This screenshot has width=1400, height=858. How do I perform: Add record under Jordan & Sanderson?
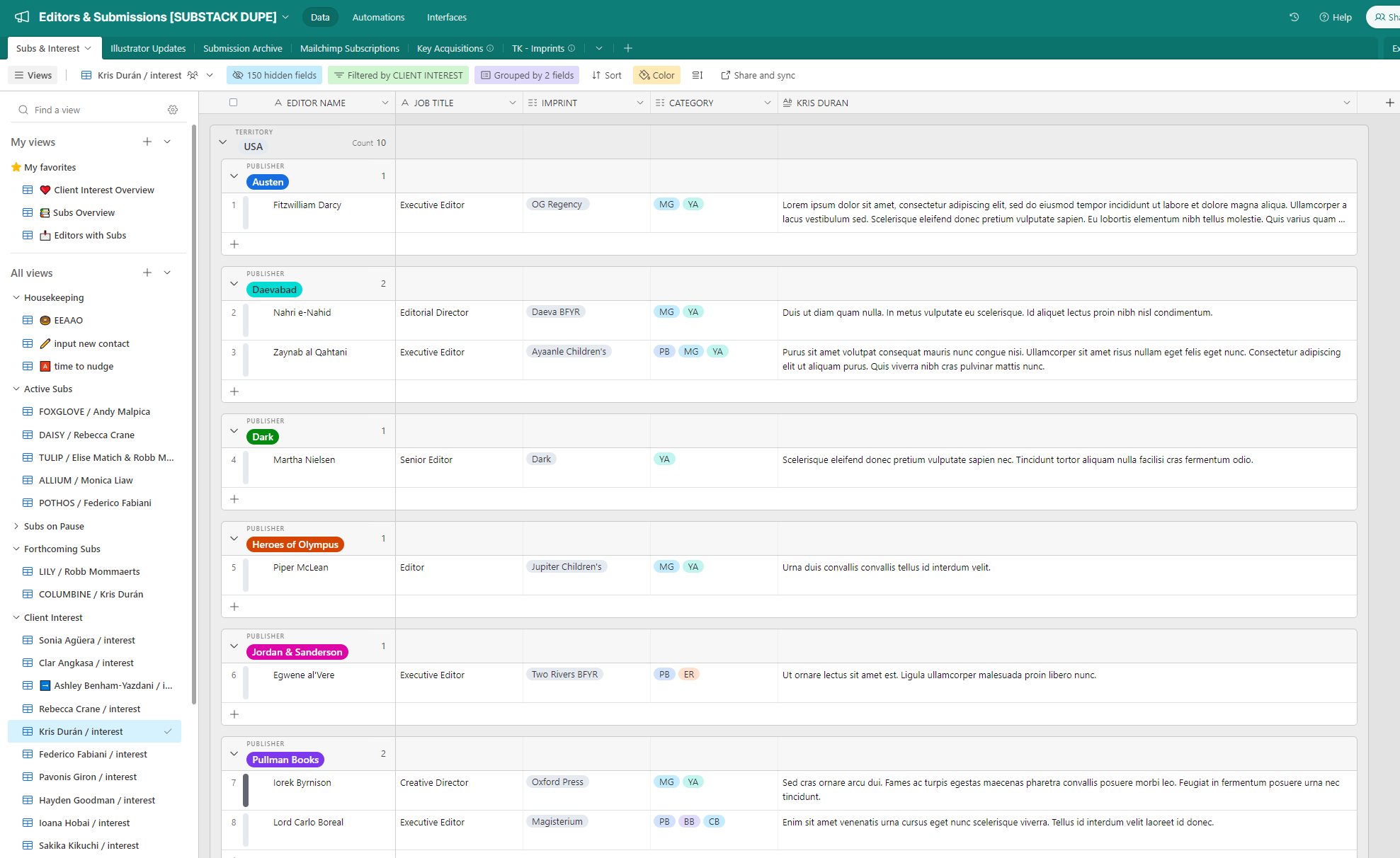[234, 714]
